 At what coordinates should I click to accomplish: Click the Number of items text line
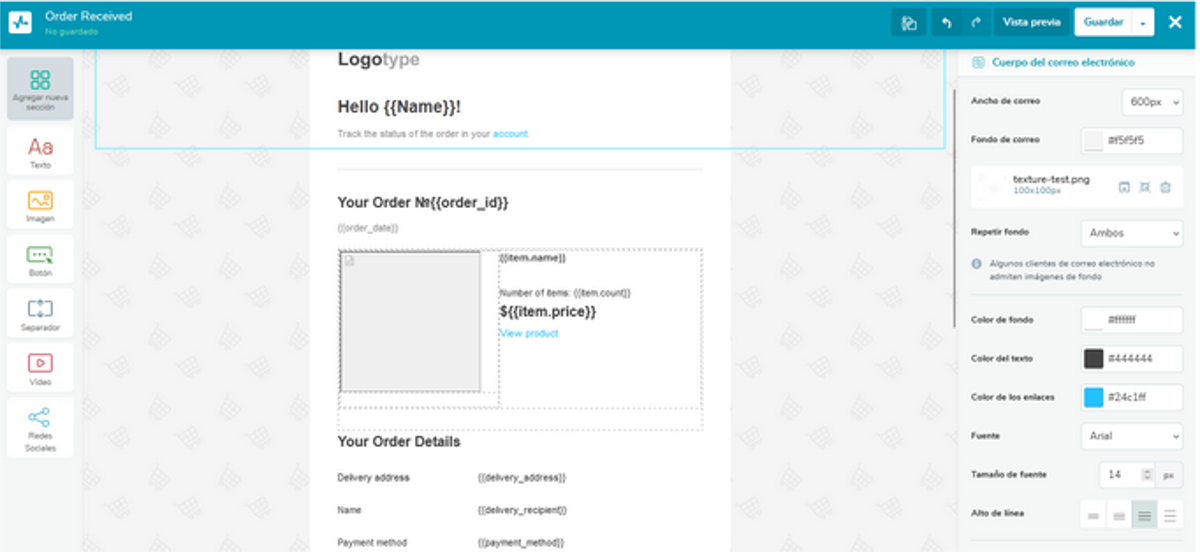coord(565,293)
